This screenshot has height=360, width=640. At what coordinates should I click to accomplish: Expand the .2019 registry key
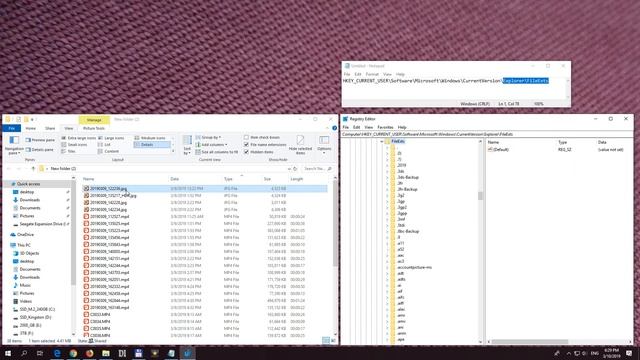[x=387, y=165]
